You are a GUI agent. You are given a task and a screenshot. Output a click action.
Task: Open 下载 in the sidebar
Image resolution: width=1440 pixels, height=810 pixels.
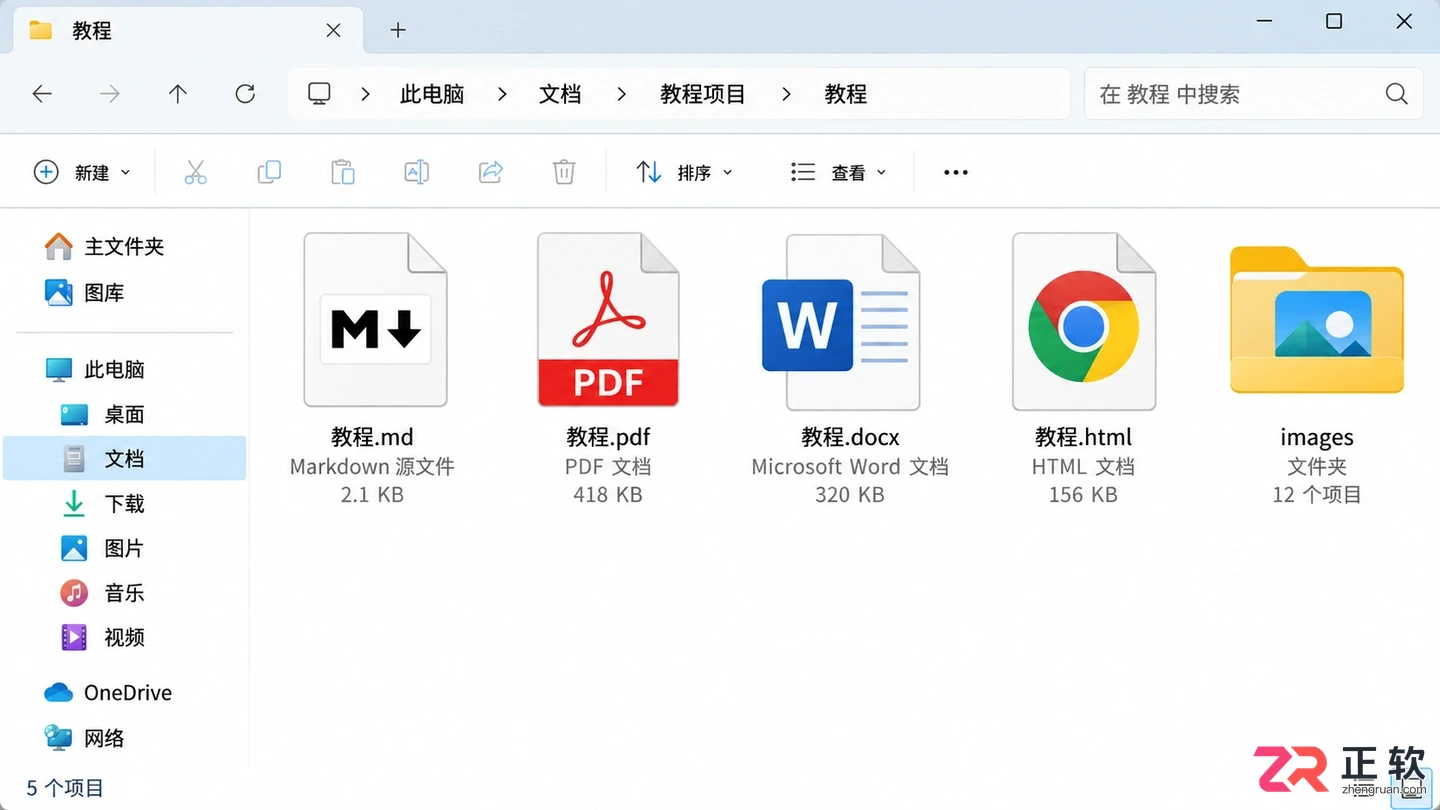click(103, 503)
